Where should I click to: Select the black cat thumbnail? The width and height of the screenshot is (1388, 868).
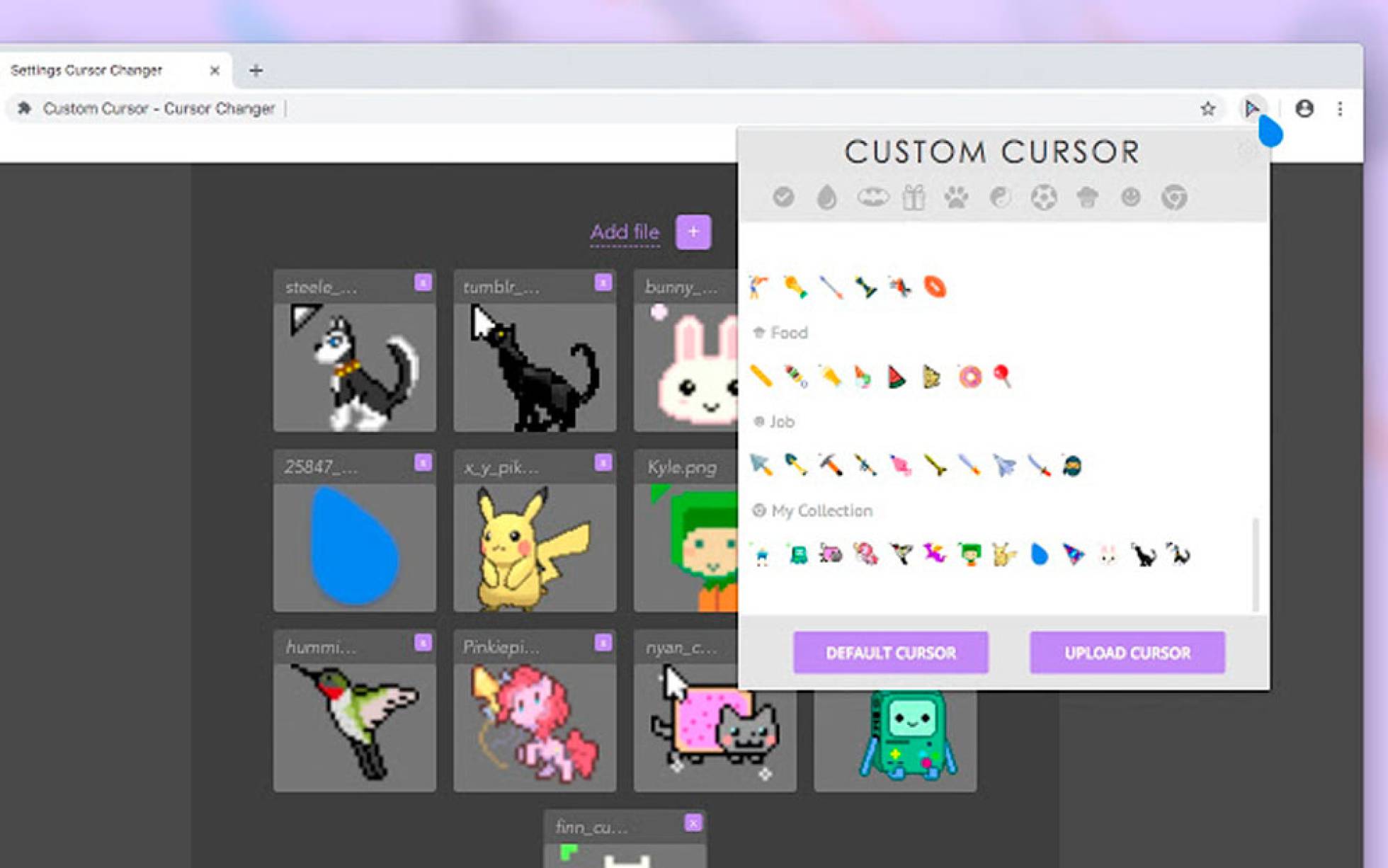[x=535, y=367]
